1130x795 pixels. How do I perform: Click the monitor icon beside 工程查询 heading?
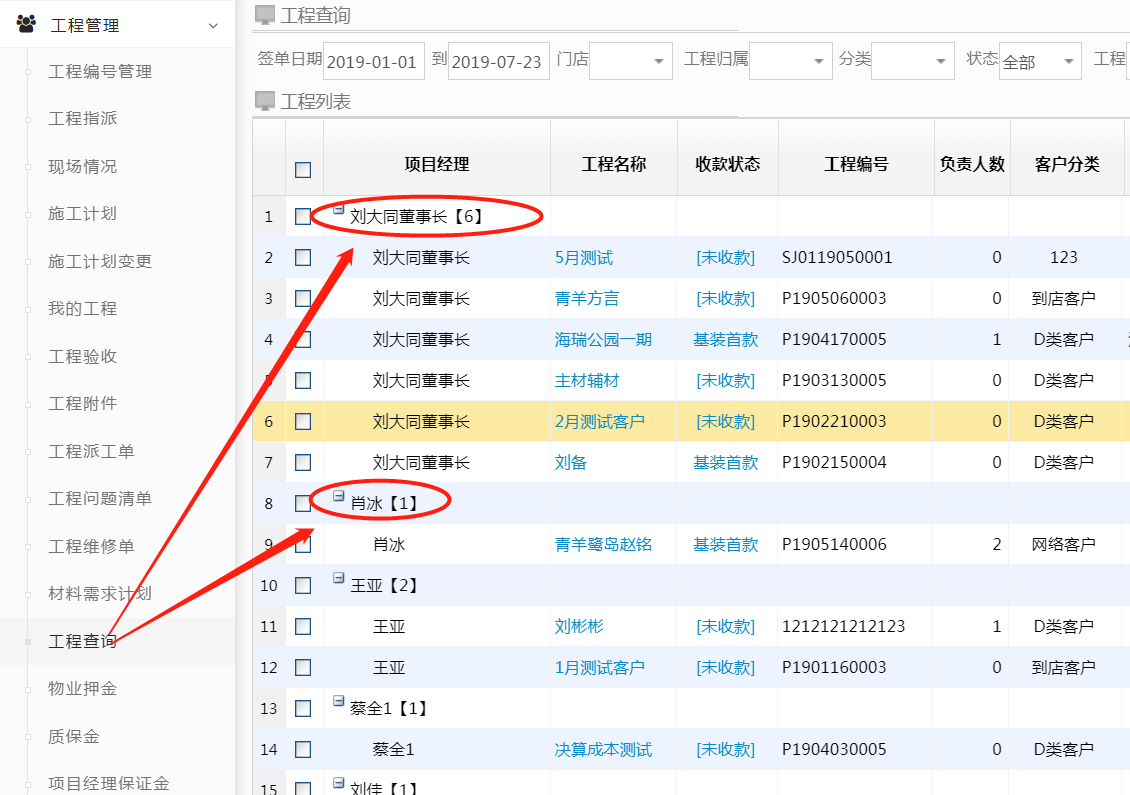[265, 15]
